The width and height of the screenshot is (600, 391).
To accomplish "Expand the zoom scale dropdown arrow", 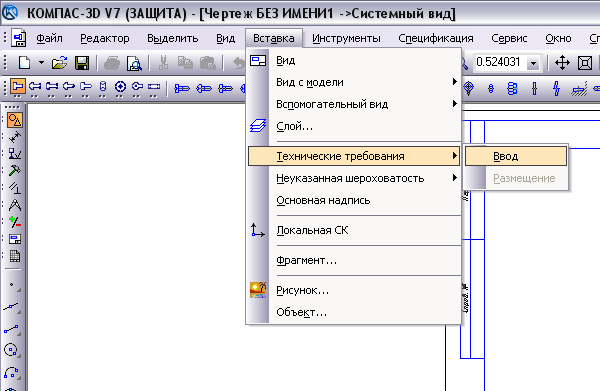I will pos(533,63).
